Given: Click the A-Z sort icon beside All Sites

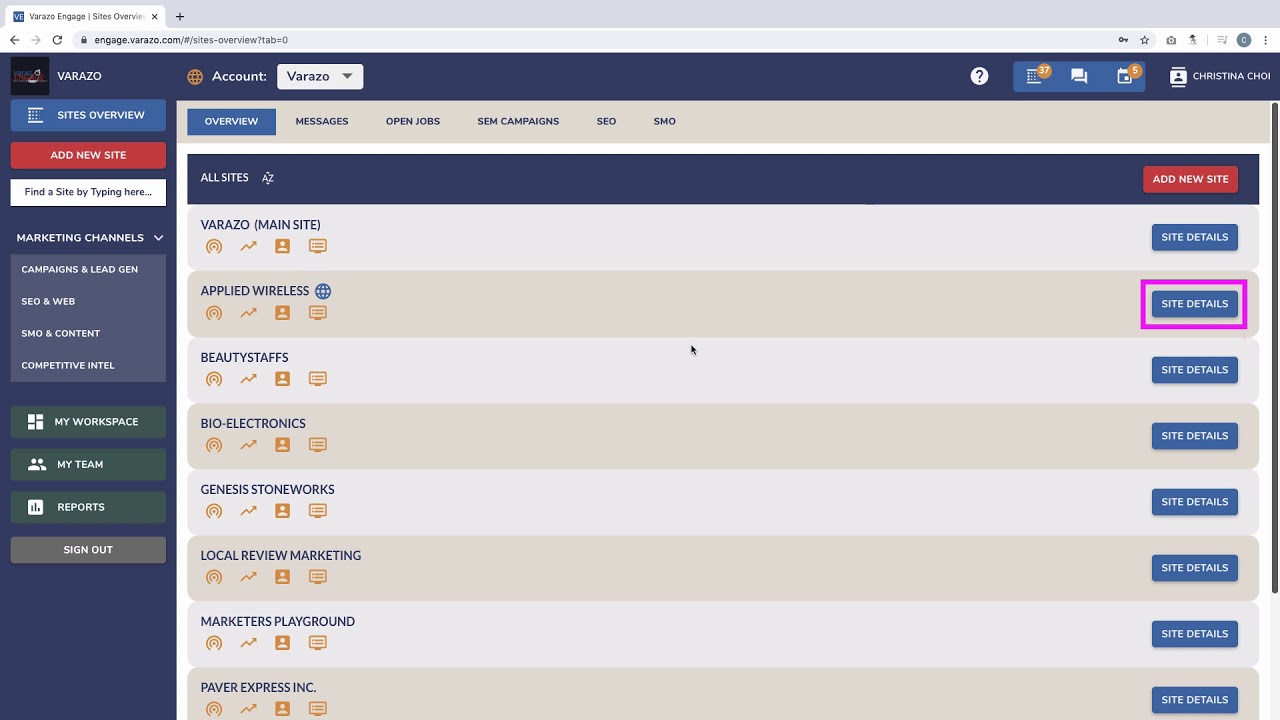Looking at the screenshot, I should coord(268,178).
